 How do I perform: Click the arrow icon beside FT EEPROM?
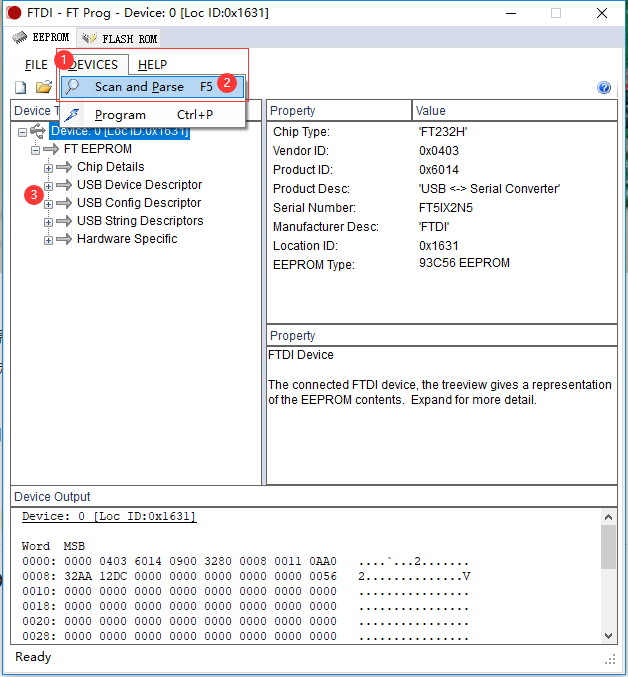pos(51,149)
